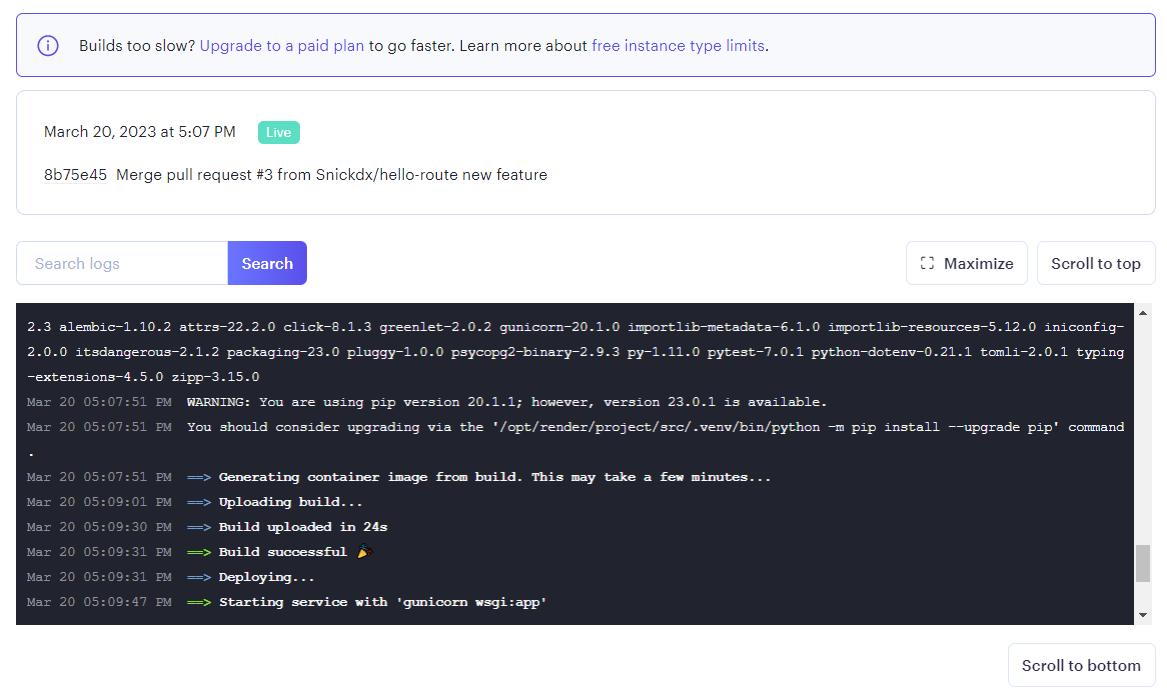Click the Maximize expand icon
1167x699 pixels.
[x=925, y=262]
